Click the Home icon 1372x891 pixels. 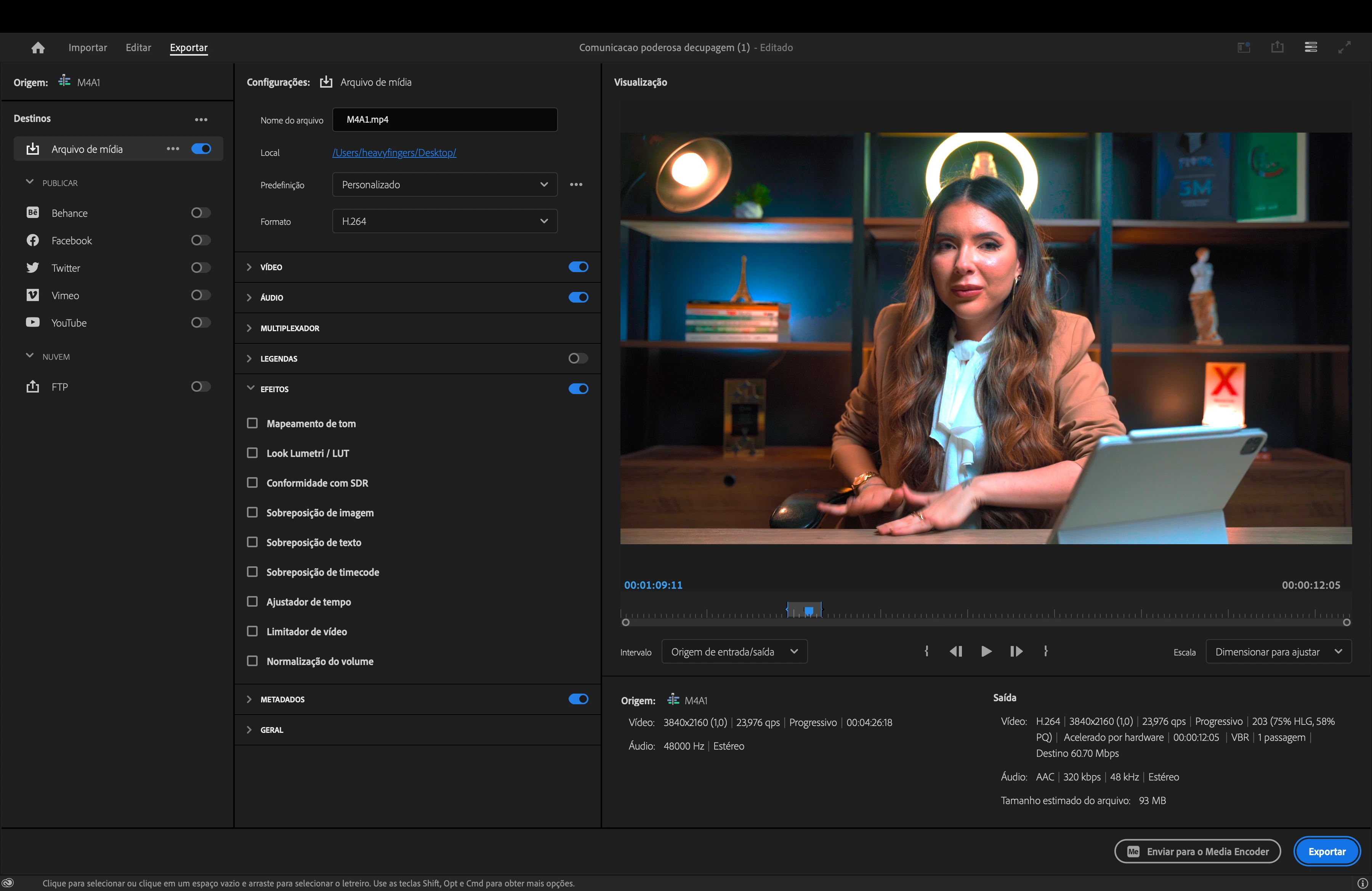click(x=38, y=48)
